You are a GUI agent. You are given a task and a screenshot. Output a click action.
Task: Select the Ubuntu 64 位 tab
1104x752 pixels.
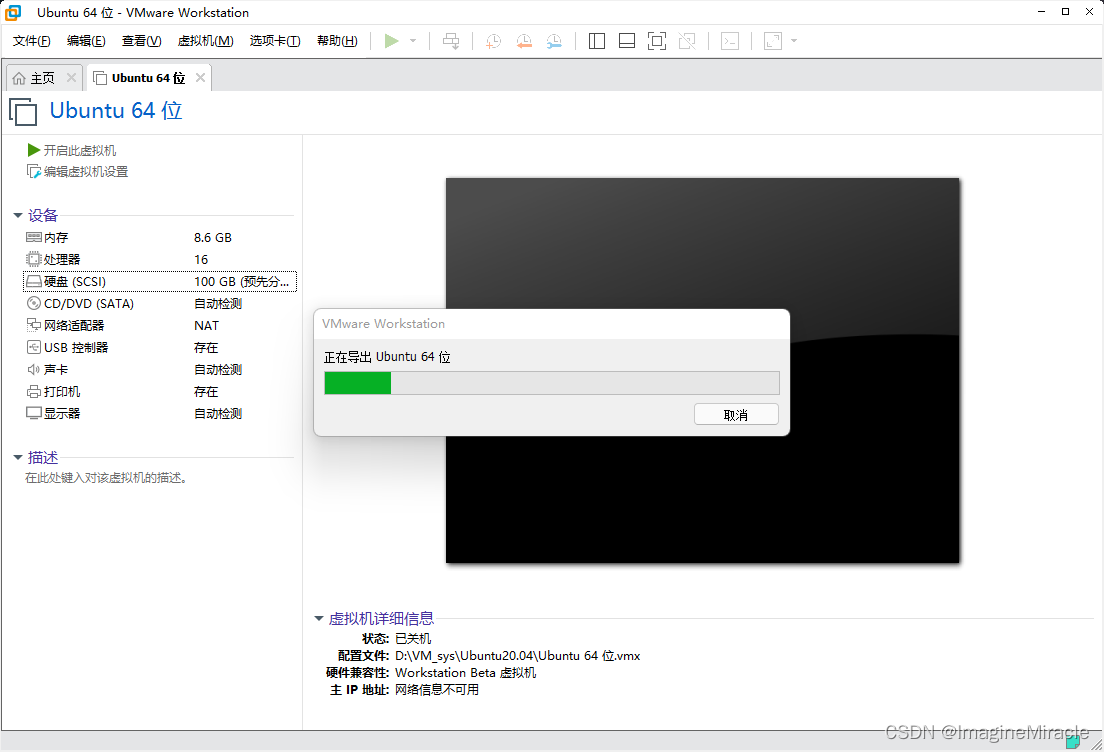(x=149, y=78)
